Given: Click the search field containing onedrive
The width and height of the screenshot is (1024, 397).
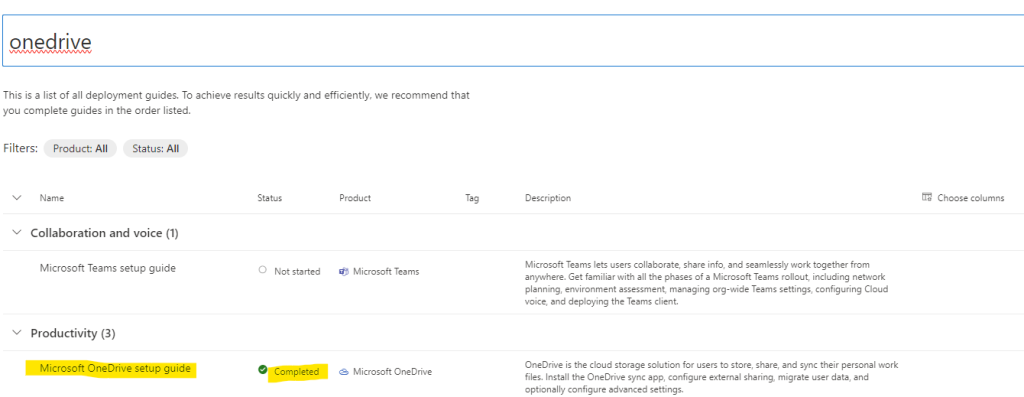Looking at the screenshot, I should coord(513,40).
